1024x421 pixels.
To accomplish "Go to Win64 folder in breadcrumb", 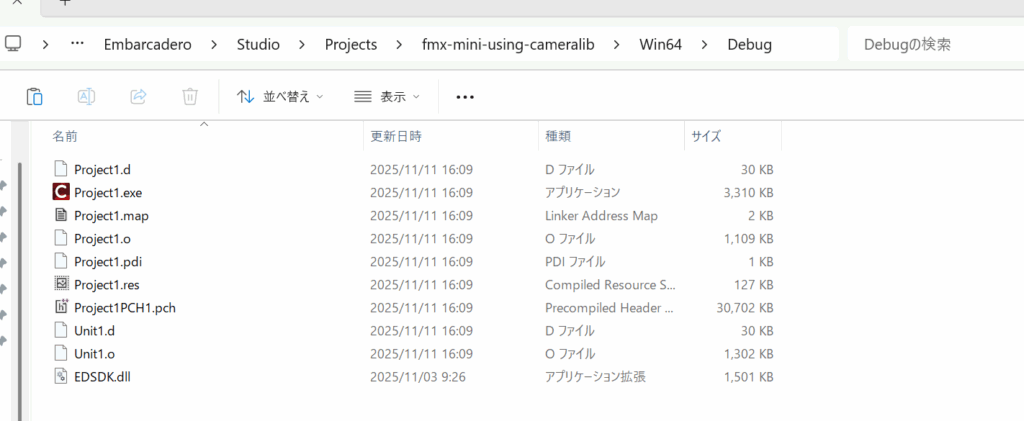I will click(661, 45).
